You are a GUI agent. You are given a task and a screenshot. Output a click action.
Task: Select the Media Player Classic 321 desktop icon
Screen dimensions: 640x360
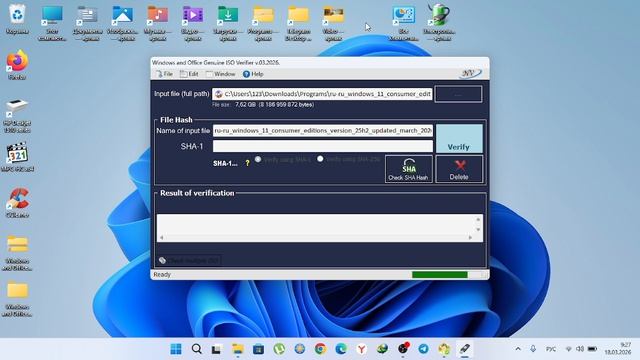click(17, 157)
